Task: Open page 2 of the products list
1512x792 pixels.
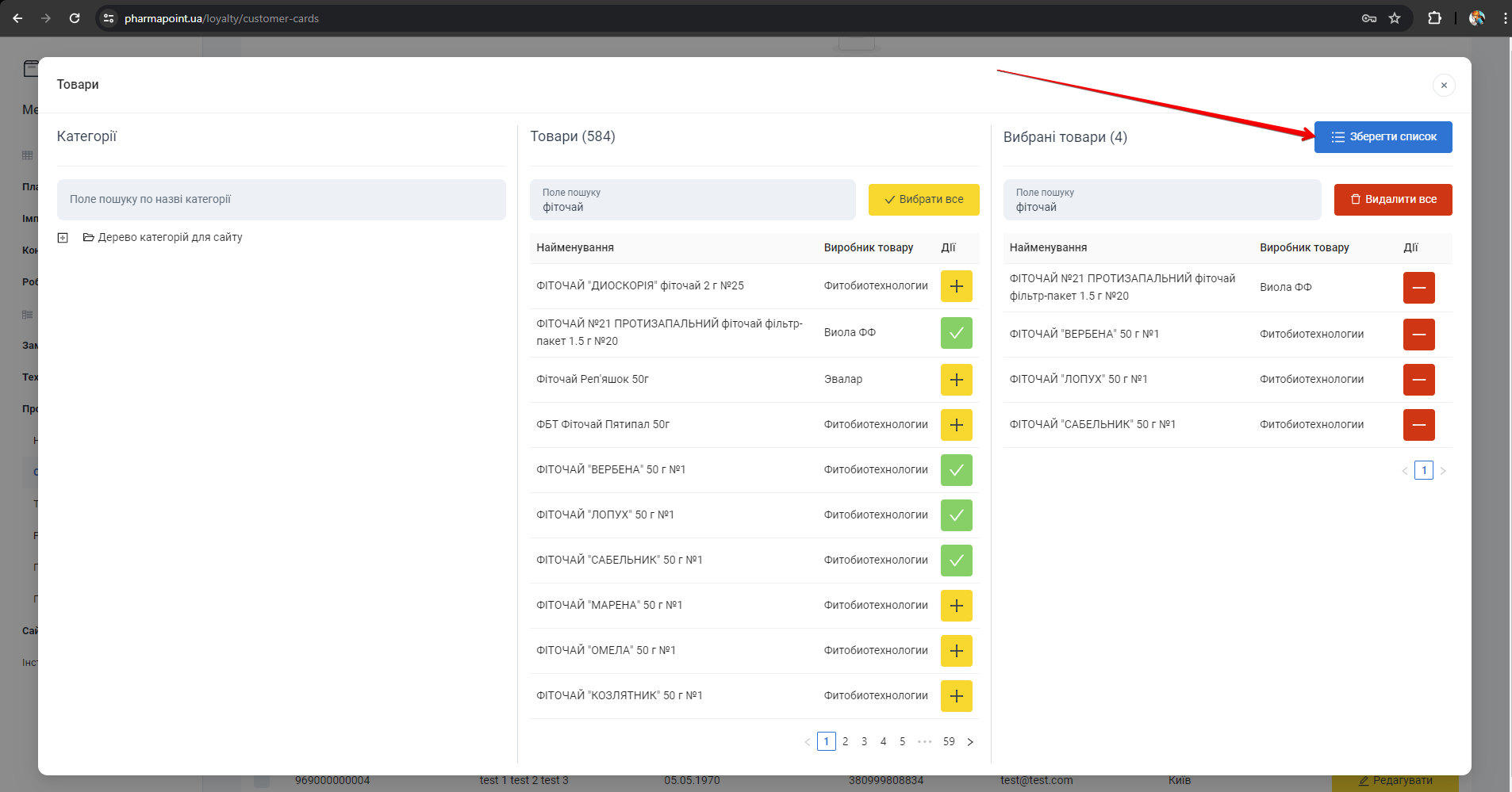Action: coord(845,742)
